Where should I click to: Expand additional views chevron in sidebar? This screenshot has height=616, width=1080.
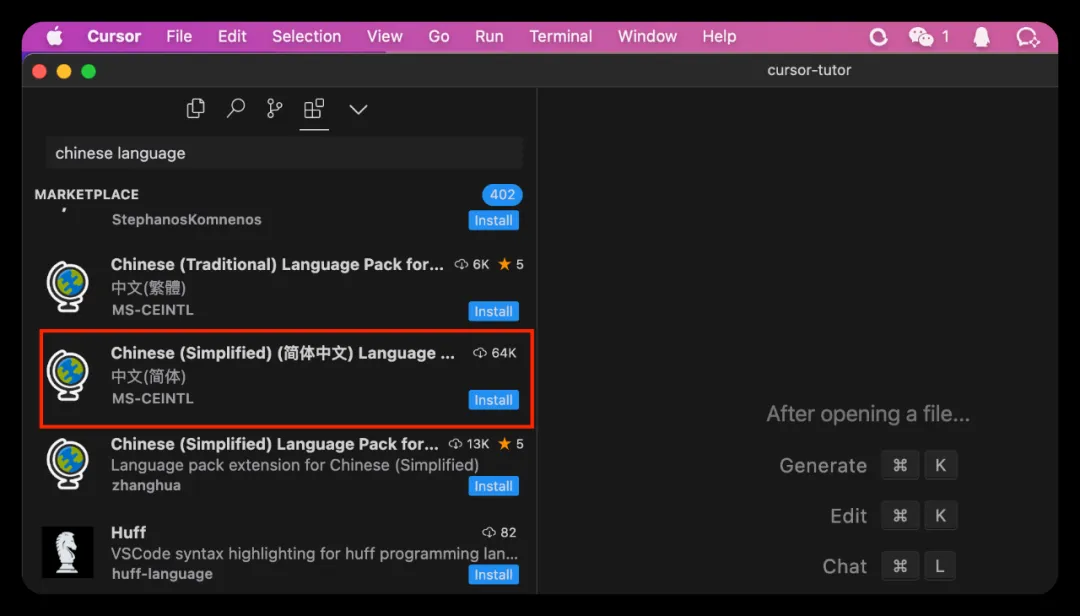(x=358, y=109)
